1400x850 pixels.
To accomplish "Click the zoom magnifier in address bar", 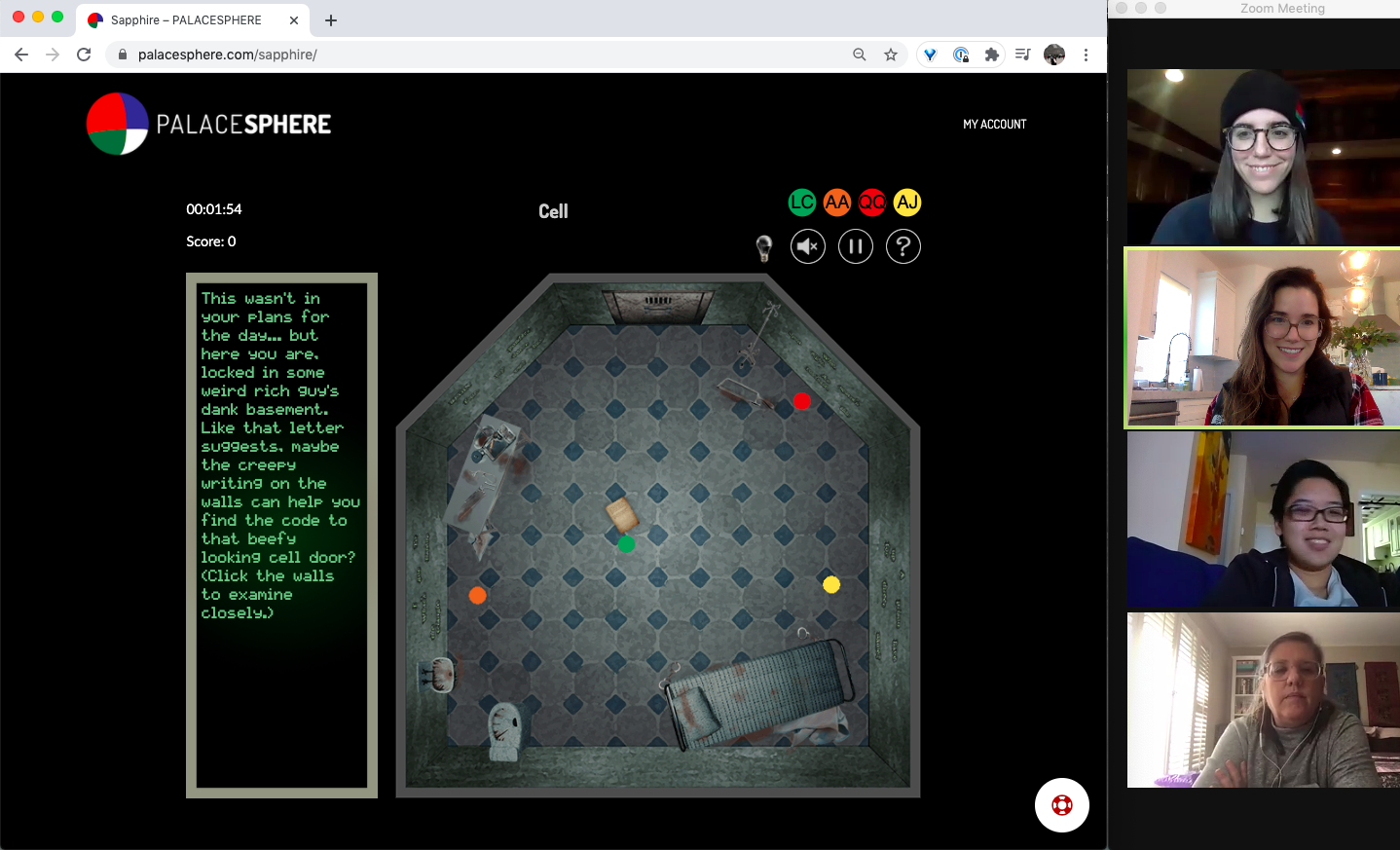I will (860, 55).
